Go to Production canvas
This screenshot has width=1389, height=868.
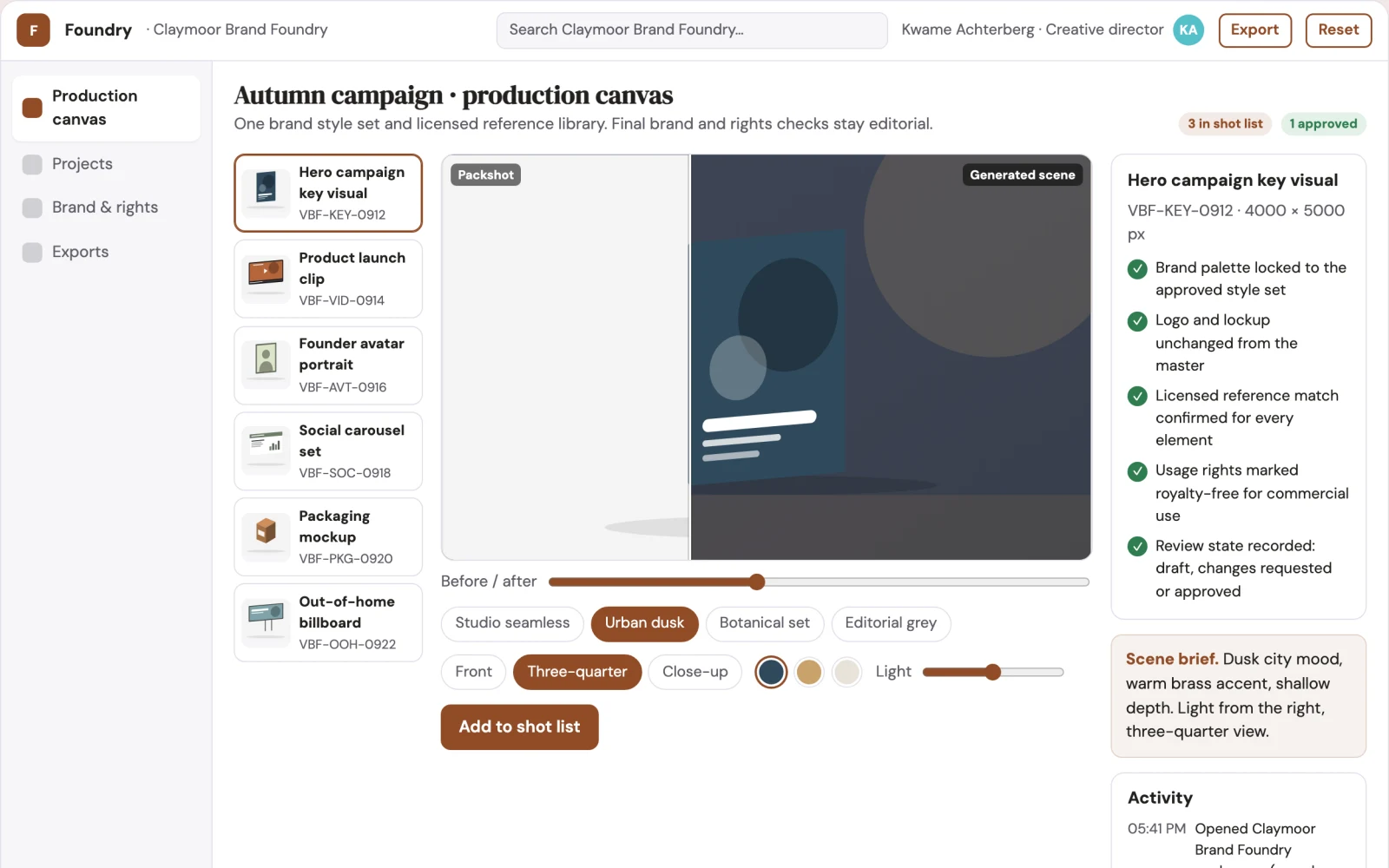pyautogui.click(x=106, y=108)
